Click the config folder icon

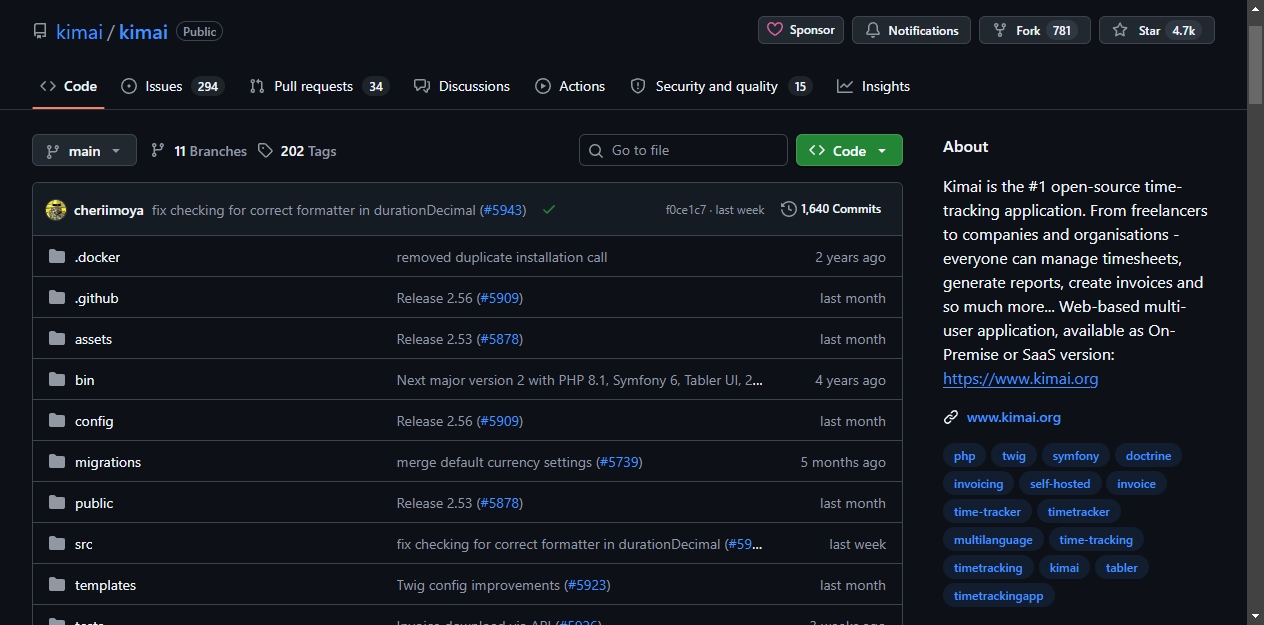57,421
